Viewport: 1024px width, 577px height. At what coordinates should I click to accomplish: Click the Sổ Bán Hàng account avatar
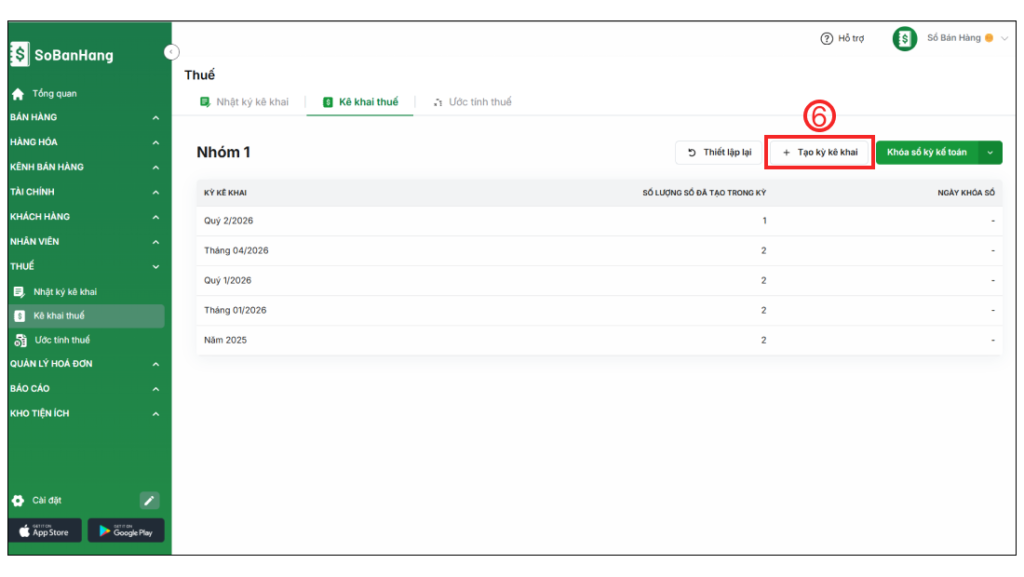[x=904, y=39]
